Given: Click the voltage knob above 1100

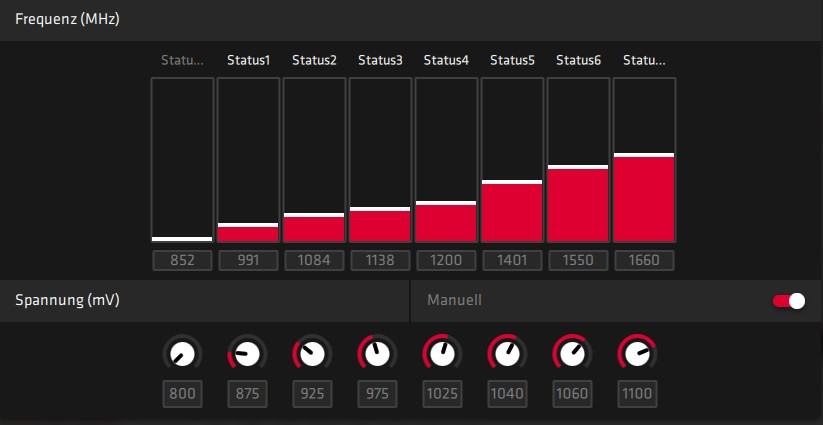Looking at the screenshot, I should coord(637,353).
